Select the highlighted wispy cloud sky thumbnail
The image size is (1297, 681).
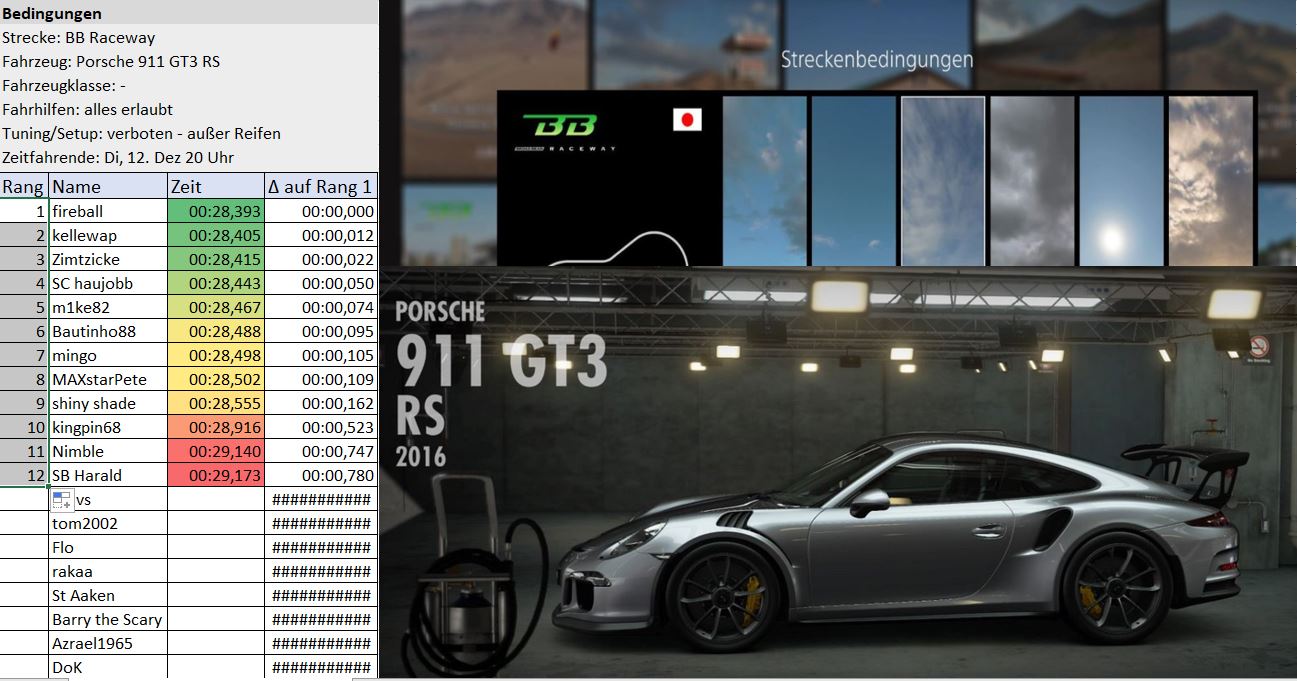942,180
